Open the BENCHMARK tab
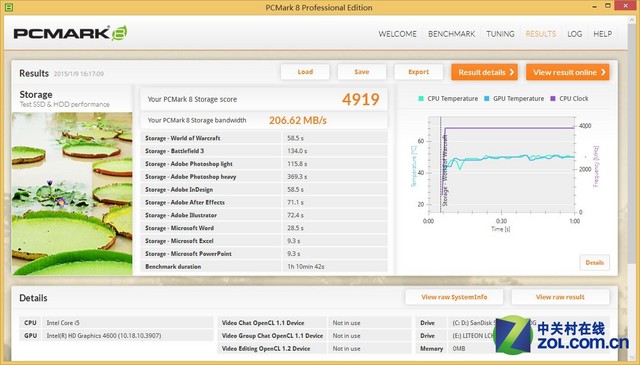The width and height of the screenshot is (640, 365). point(451,34)
